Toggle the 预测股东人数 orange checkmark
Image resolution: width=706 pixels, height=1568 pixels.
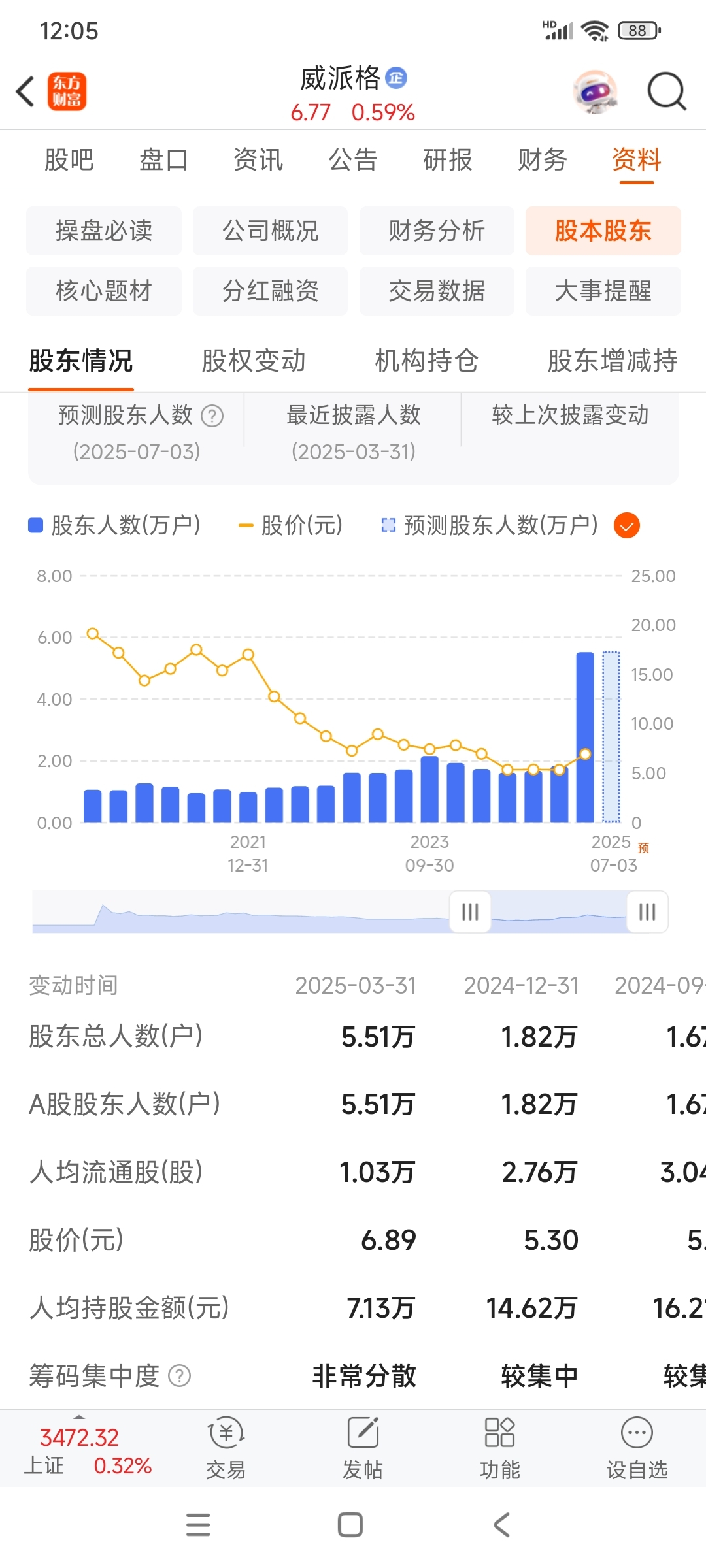627,525
